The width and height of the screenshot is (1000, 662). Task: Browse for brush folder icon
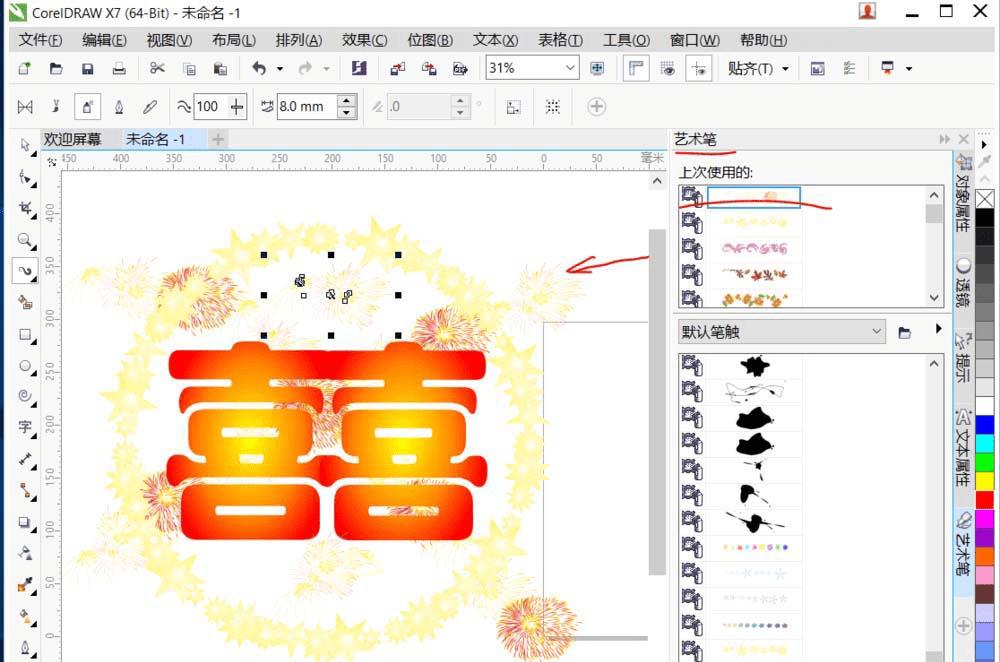904,332
